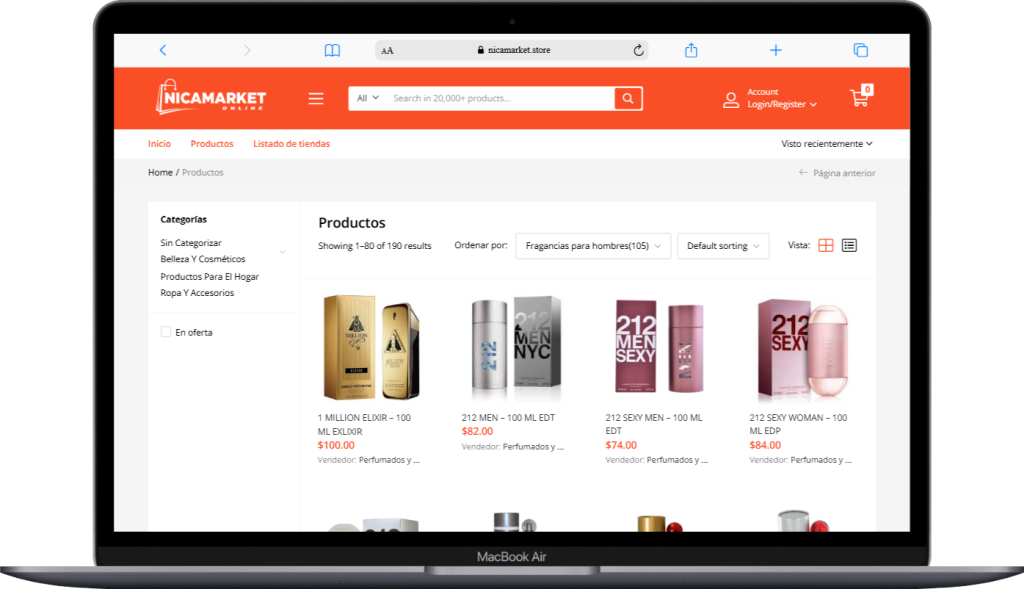This screenshot has width=1024, height=589.
Task: Open the Productos navigation item
Action: [x=212, y=144]
